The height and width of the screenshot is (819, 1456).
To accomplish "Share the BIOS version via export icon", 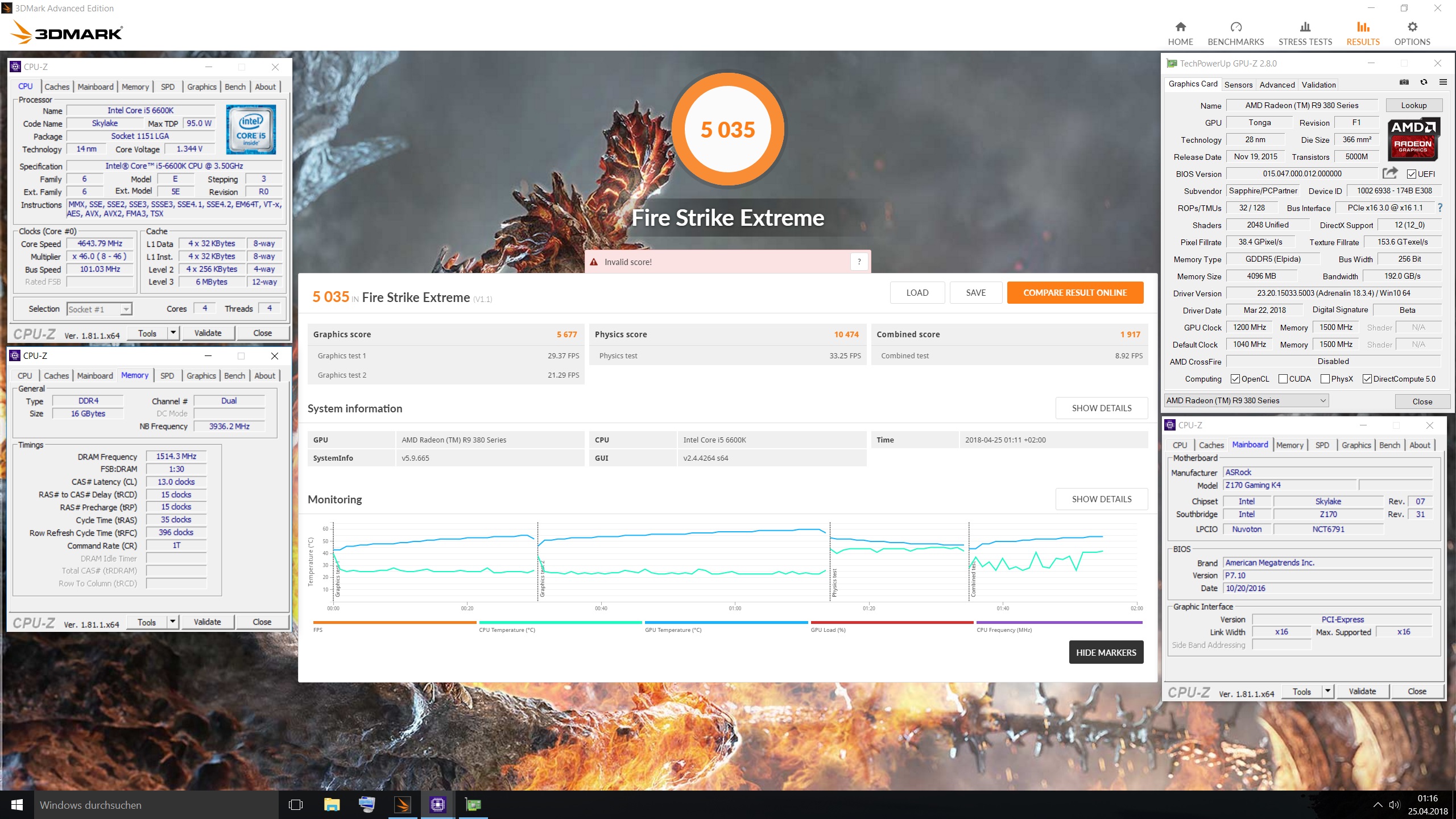I will tap(1390, 173).
